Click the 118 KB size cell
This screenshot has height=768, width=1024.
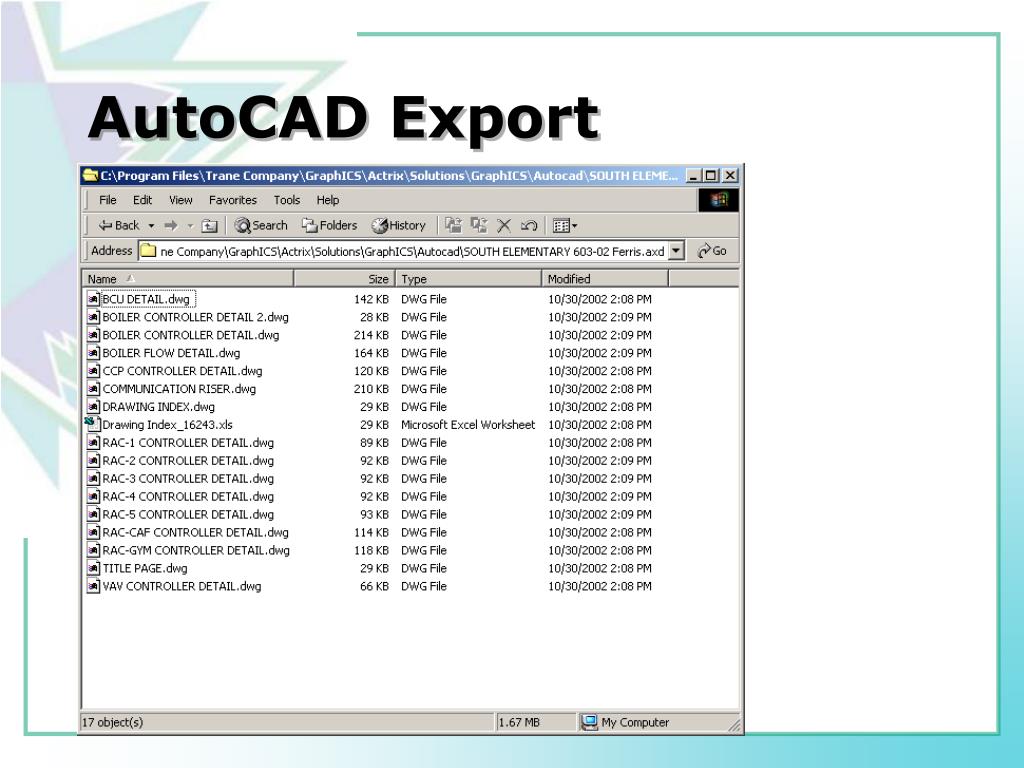(371, 551)
